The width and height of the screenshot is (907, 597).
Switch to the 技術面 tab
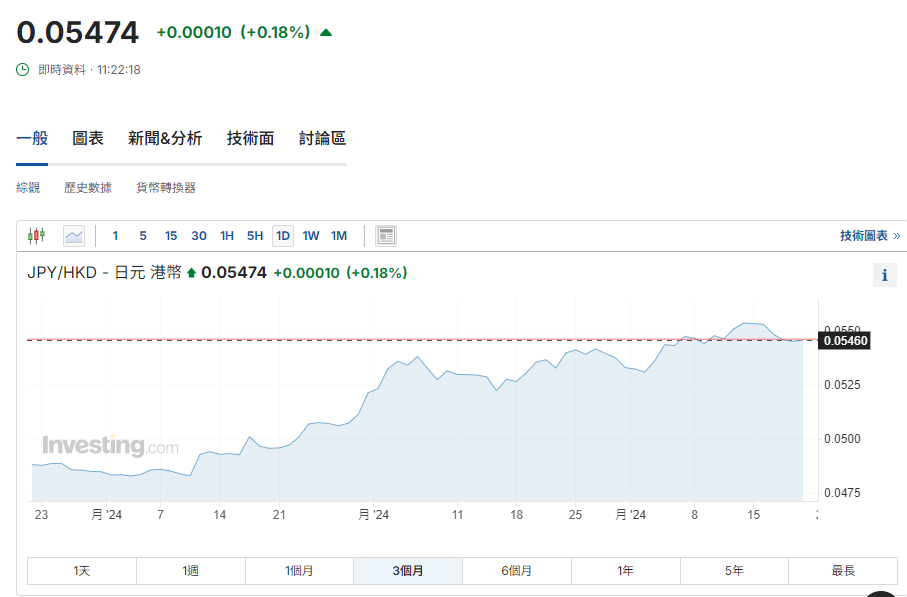250,139
